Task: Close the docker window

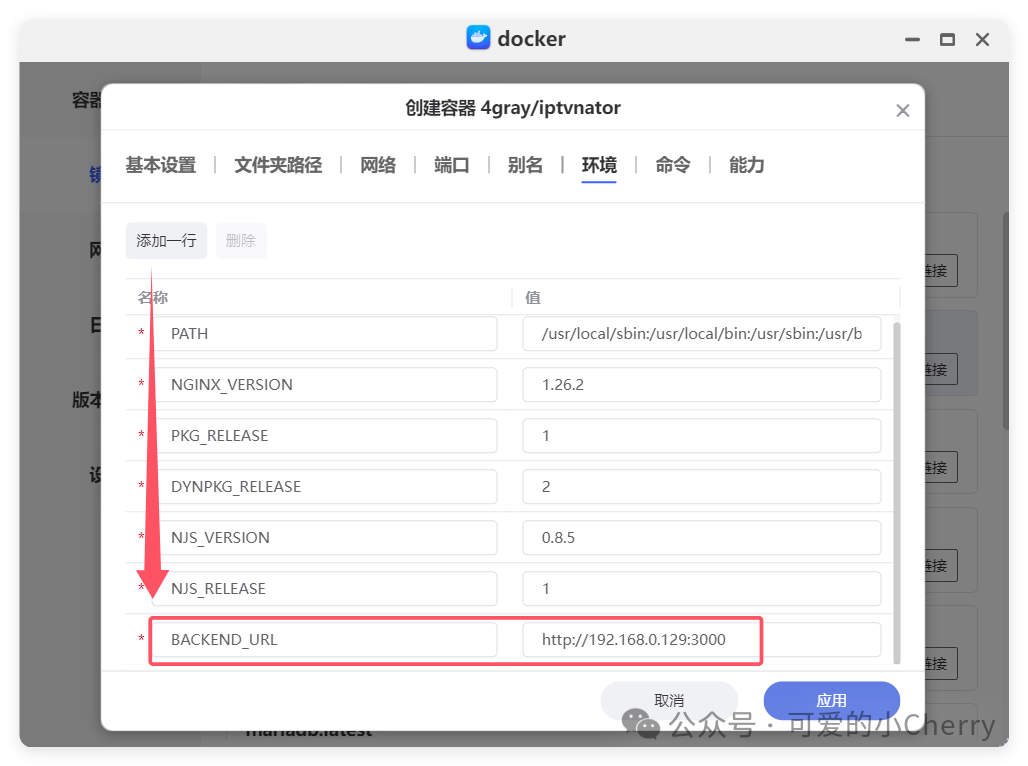Action: click(982, 39)
